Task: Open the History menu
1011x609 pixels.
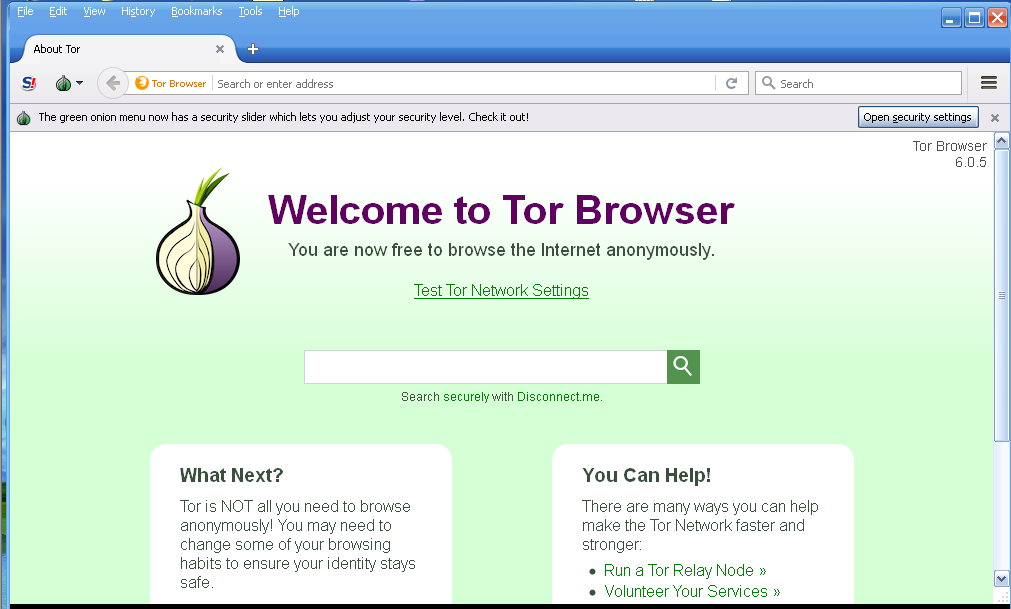Action: (x=138, y=11)
